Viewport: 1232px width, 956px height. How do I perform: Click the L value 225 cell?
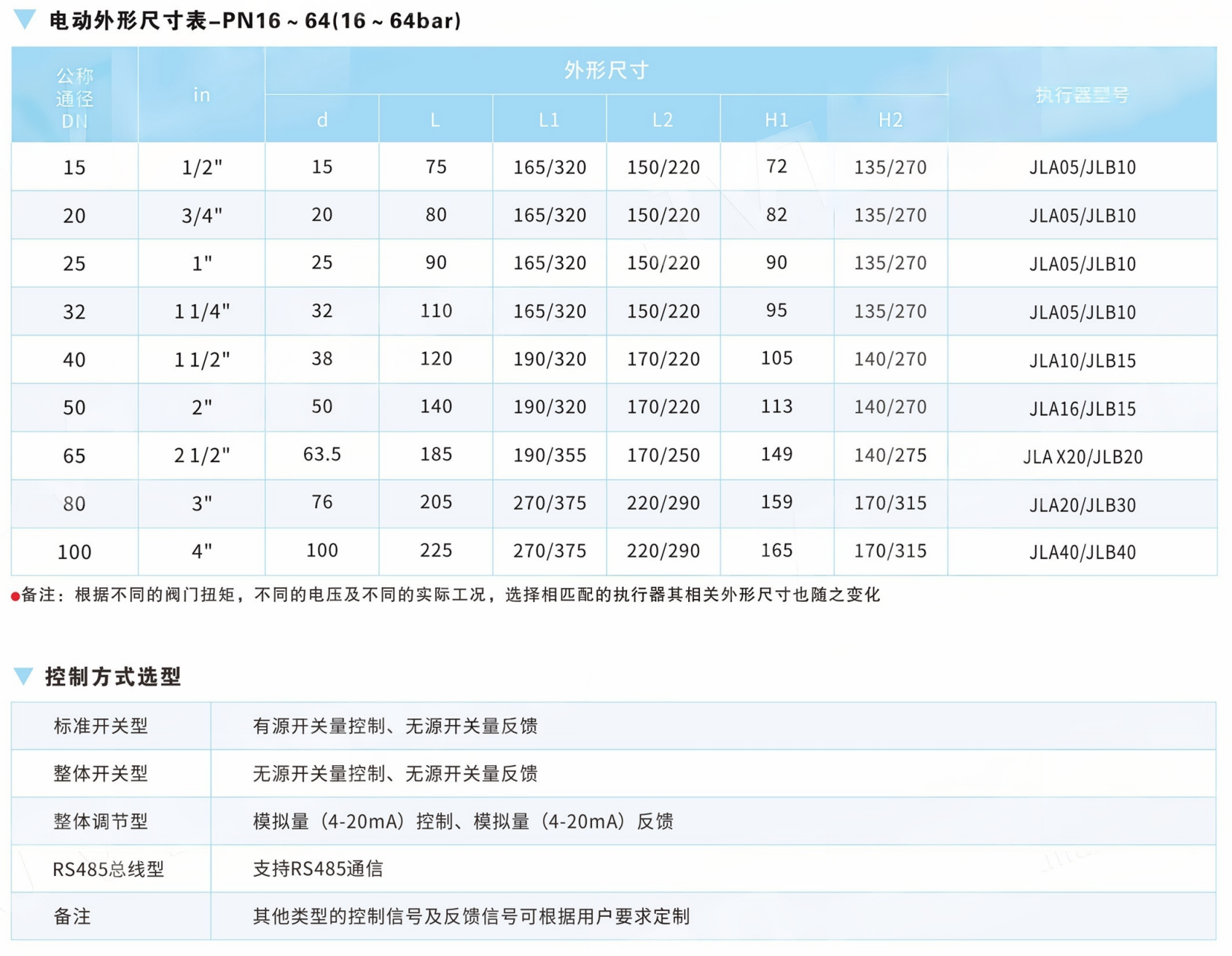(x=436, y=552)
